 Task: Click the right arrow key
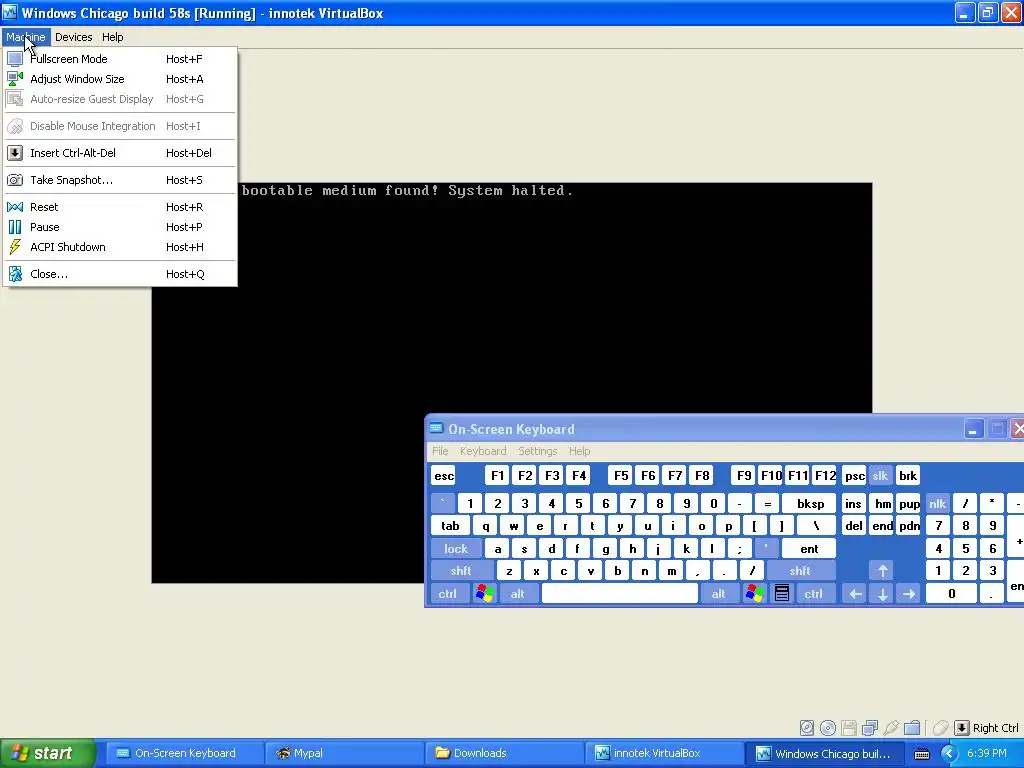click(909, 594)
